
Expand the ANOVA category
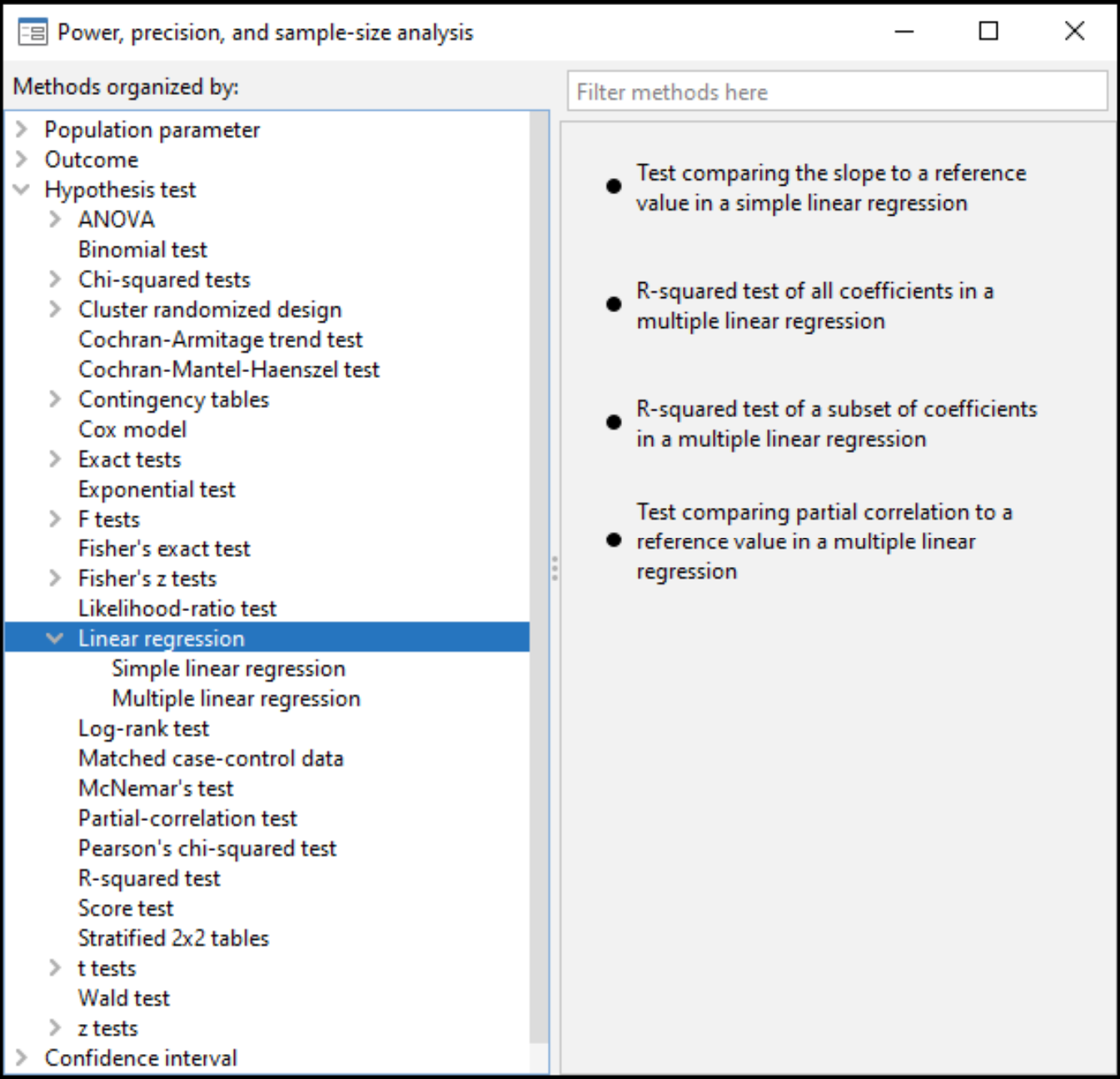pyautogui.click(x=55, y=219)
